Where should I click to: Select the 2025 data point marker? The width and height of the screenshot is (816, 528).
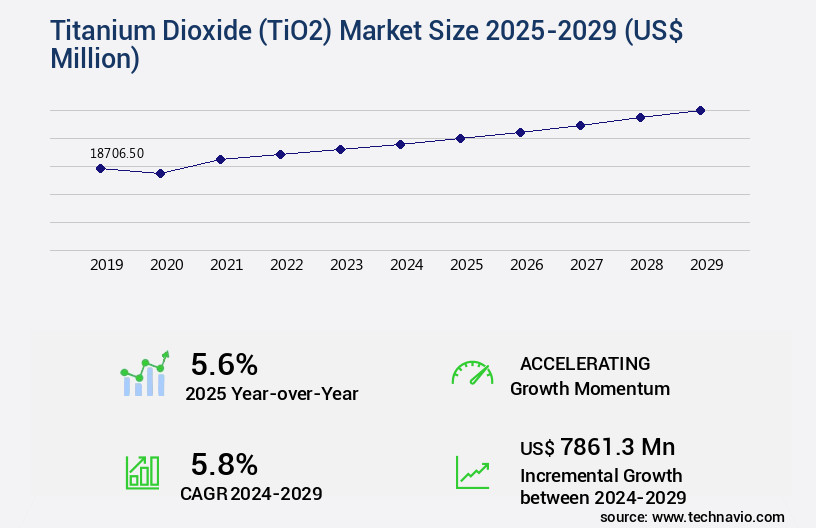460,138
